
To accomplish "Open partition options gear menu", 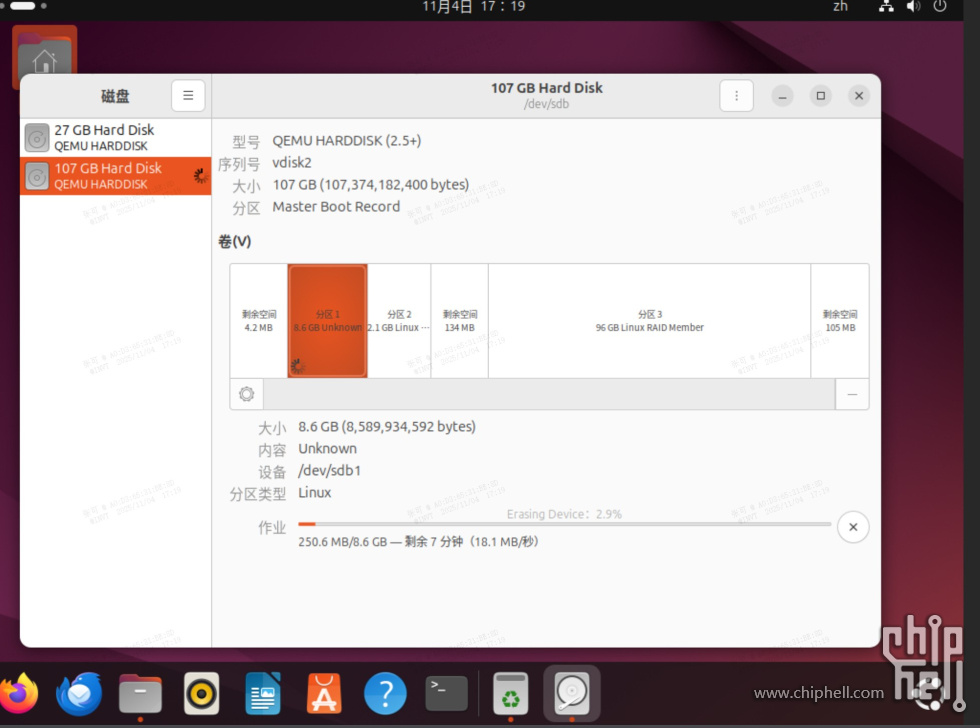I will 247,394.
